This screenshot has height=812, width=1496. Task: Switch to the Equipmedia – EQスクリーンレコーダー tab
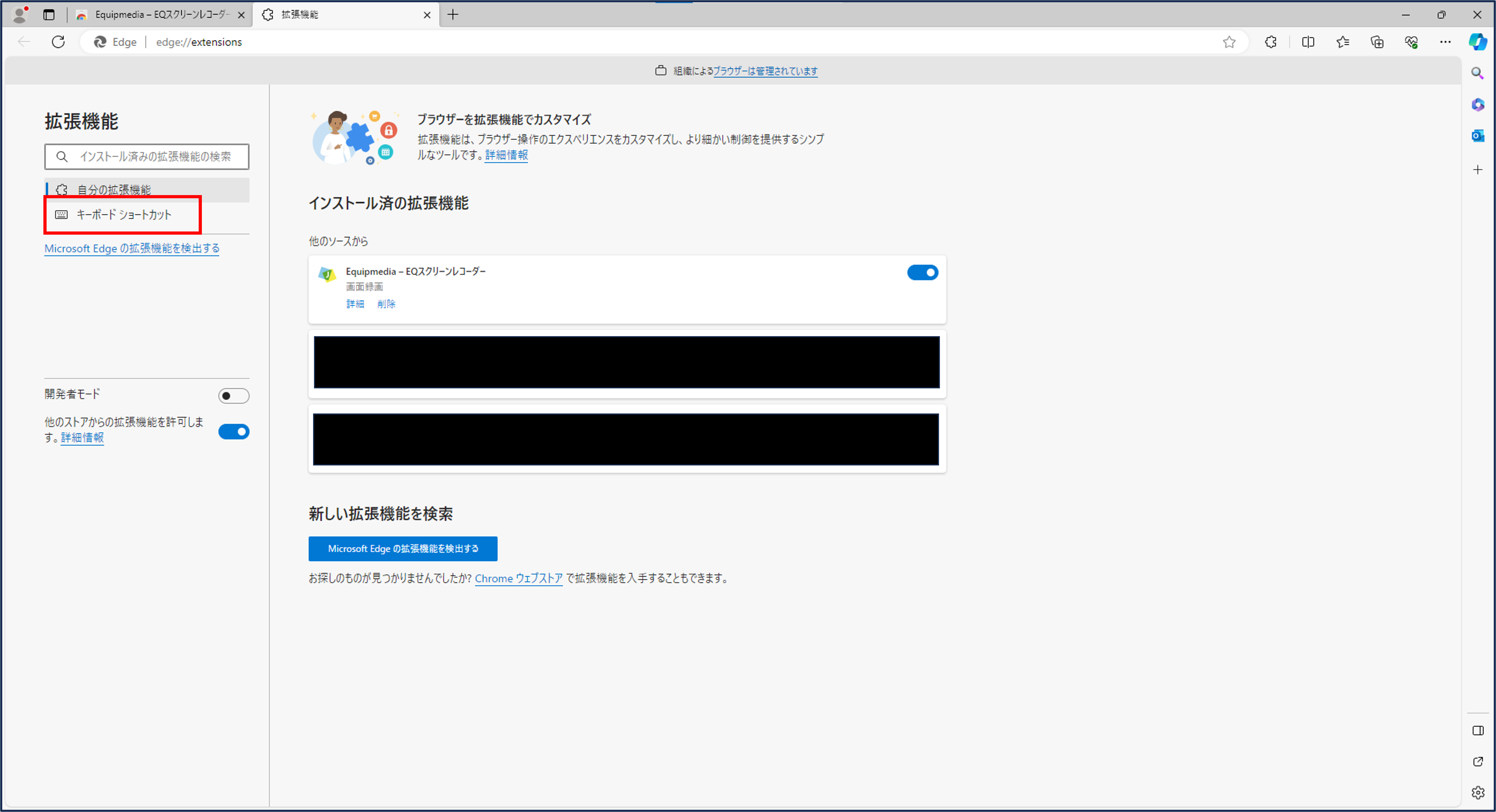pos(161,14)
